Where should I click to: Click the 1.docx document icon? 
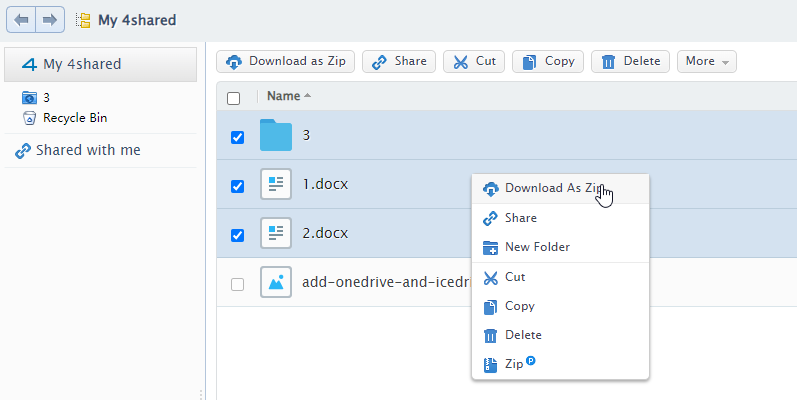pos(275,185)
